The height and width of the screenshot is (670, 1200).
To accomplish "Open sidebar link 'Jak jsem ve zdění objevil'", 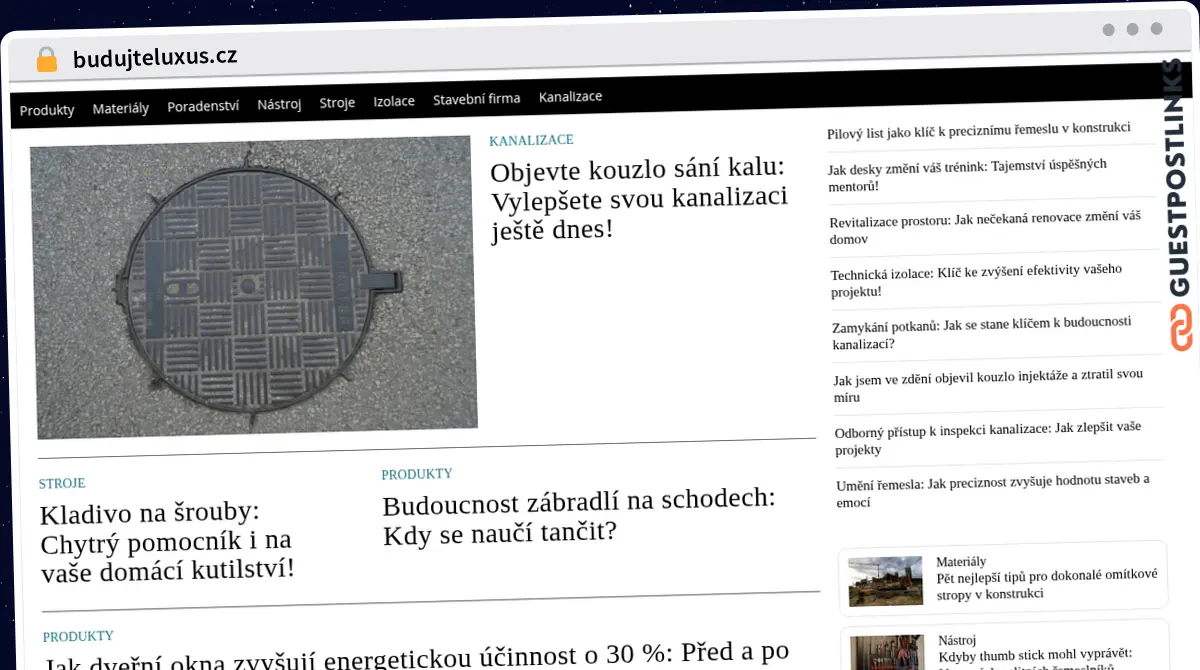I will [x=988, y=385].
